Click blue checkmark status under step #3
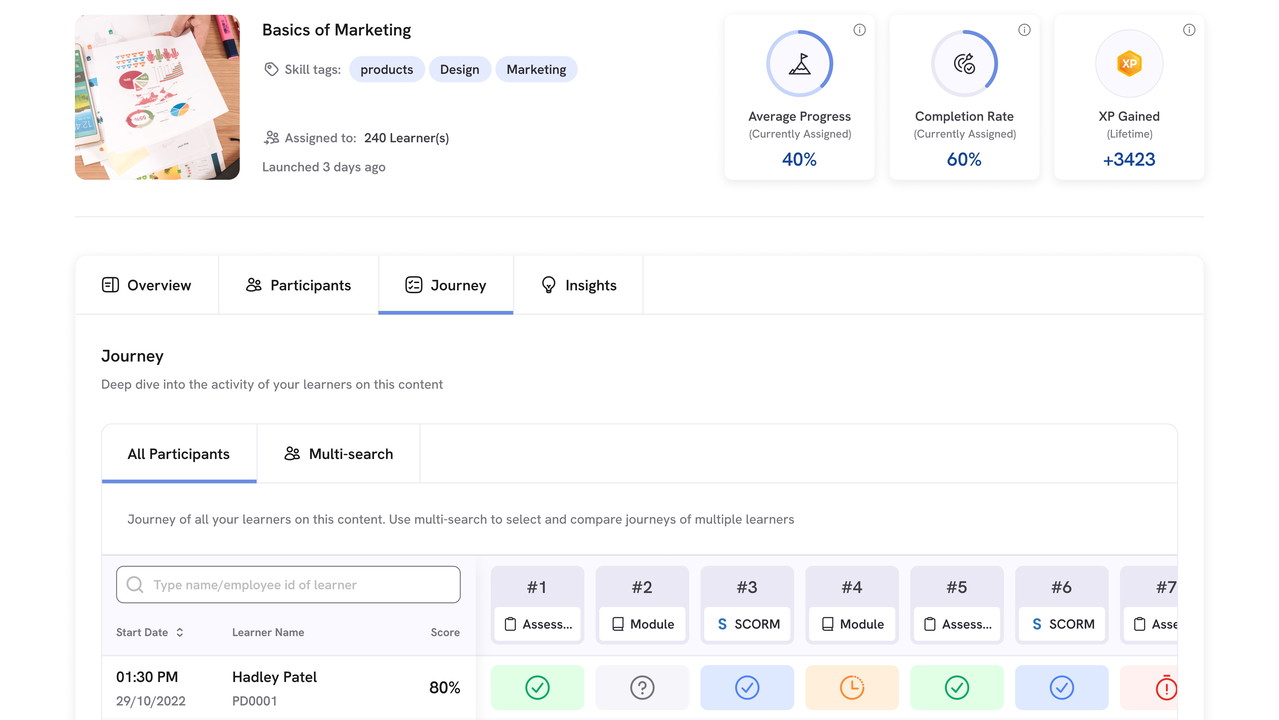 pyautogui.click(x=747, y=688)
